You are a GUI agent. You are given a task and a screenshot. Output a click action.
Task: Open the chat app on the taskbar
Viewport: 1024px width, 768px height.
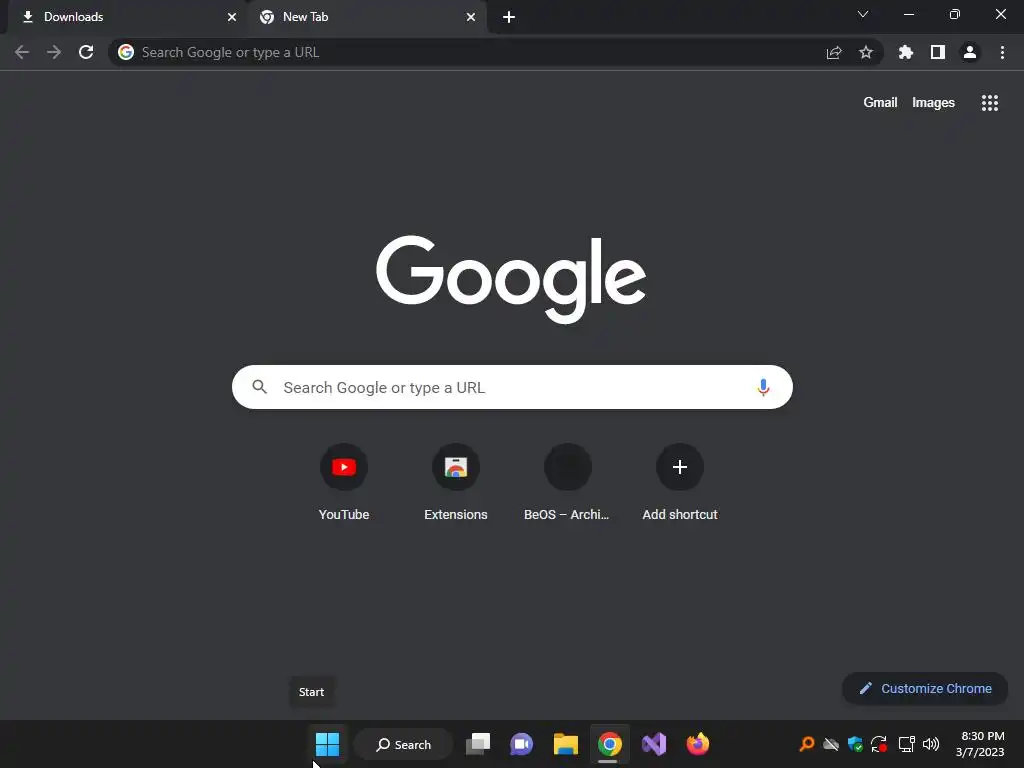click(x=521, y=744)
